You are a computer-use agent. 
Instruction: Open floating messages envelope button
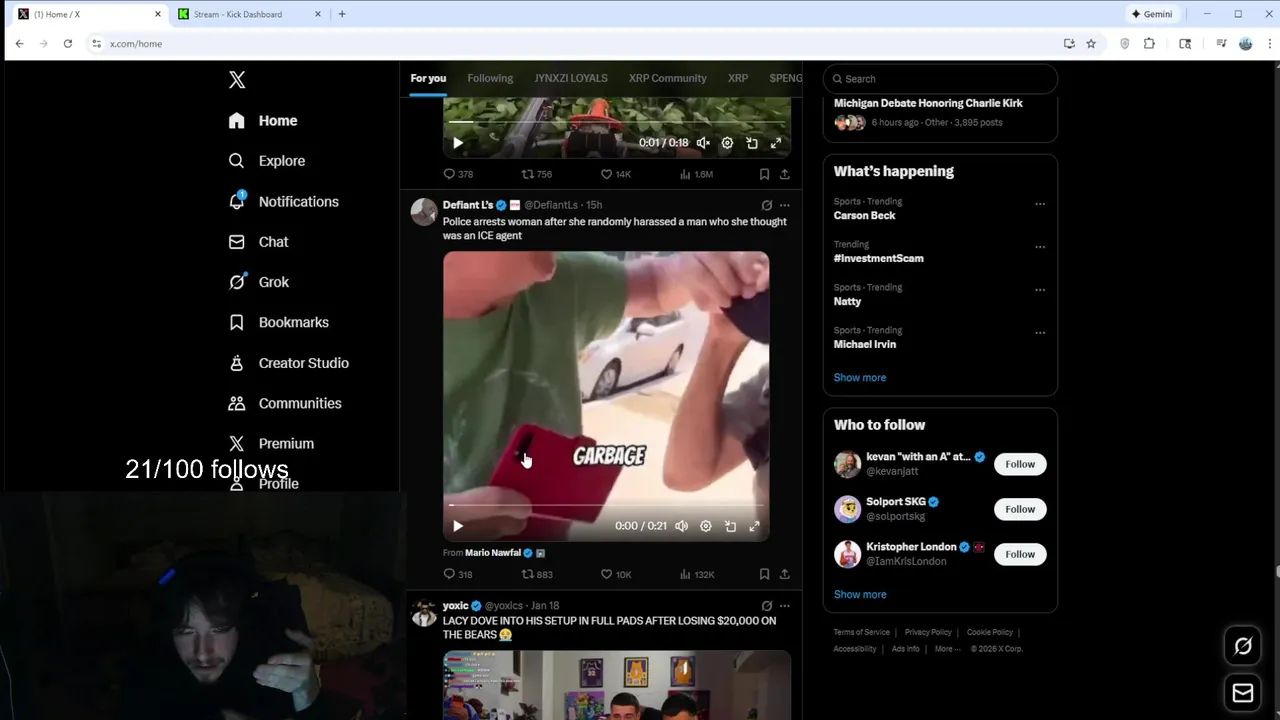1243,692
